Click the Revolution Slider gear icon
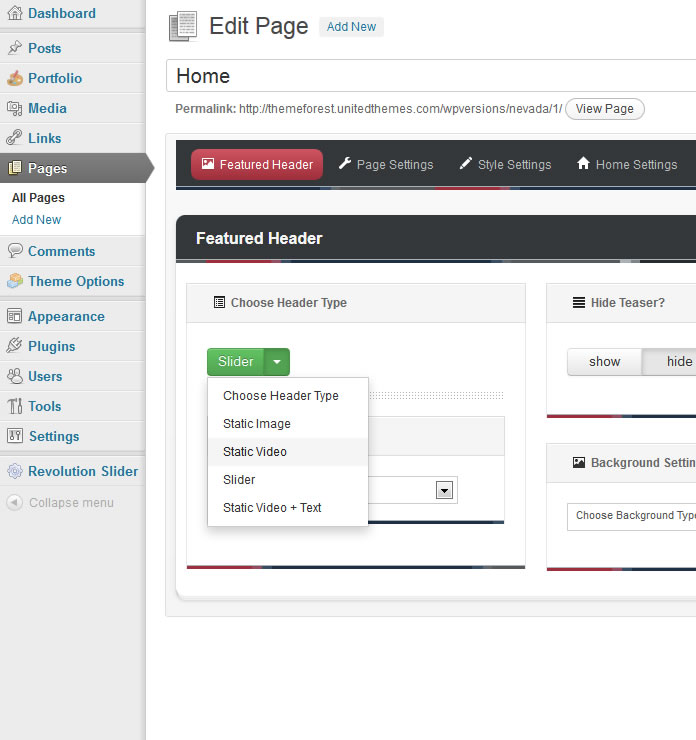 (14, 471)
